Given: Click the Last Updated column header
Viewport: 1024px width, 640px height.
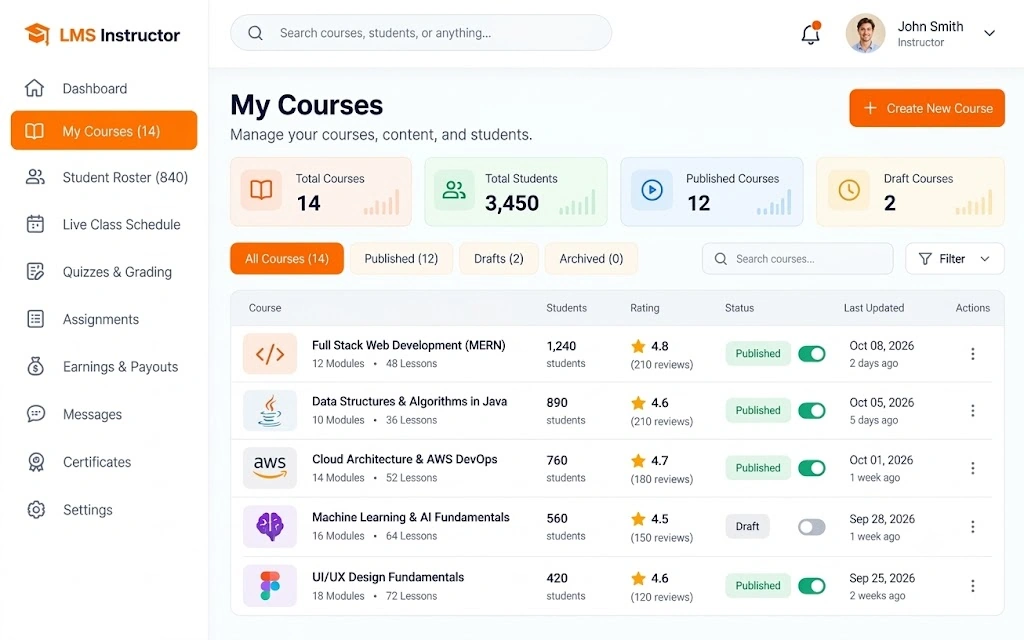Looking at the screenshot, I should pyautogui.click(x=874, y=308).
